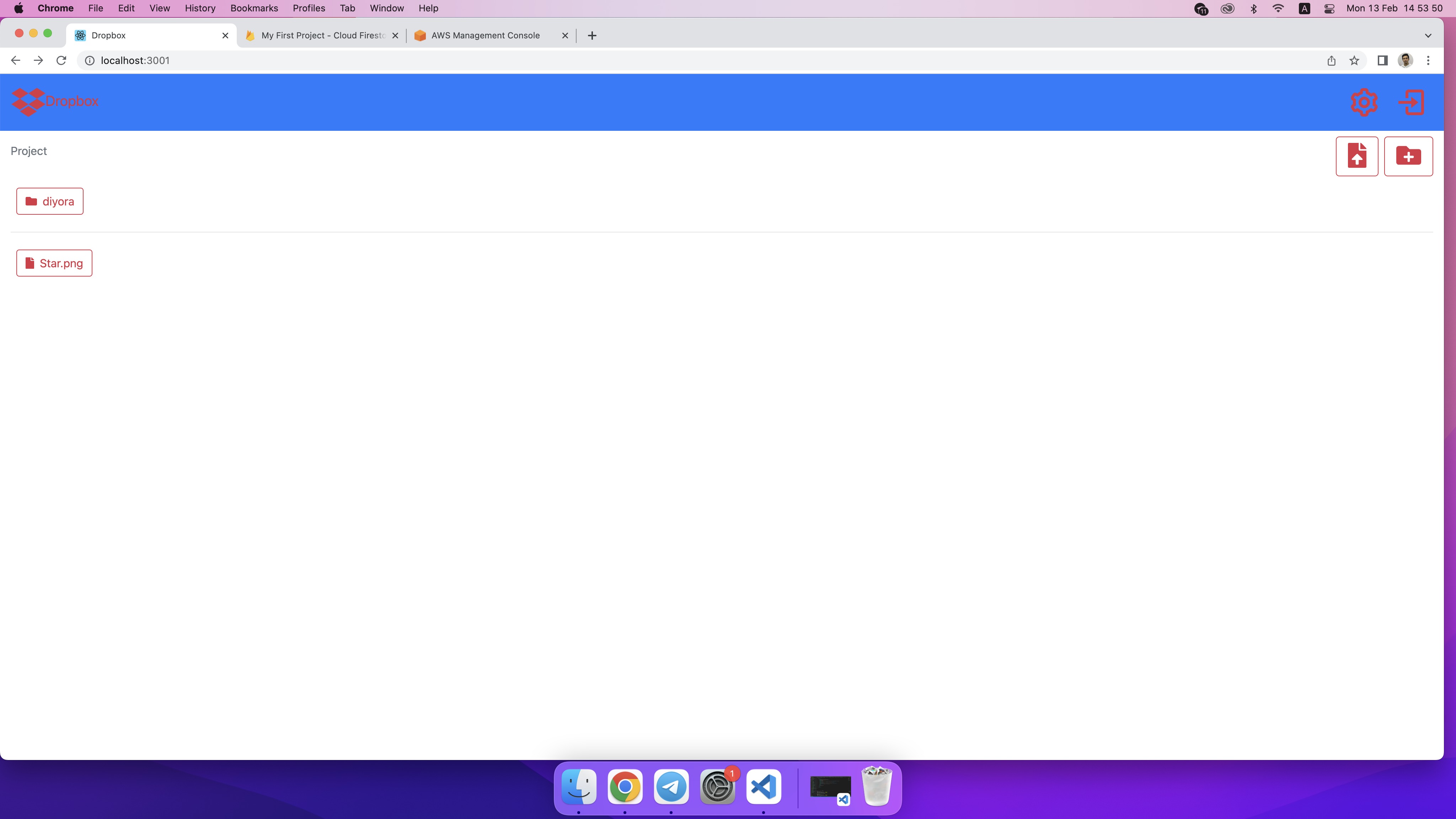Screen dimensions: 1456x819
Task: Open the Bookmarks menu in menu bar
Action: pos(254,9)
